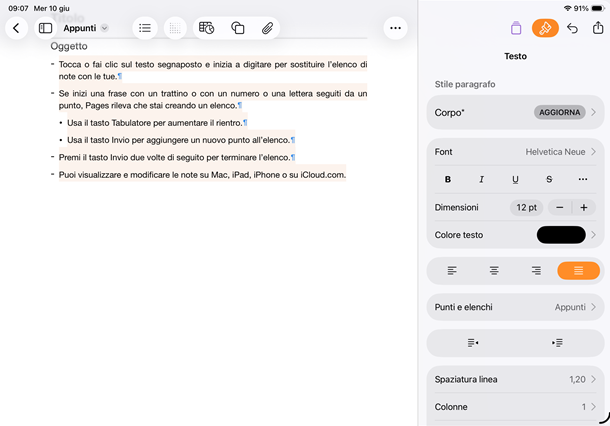
Task: Tap the 09:07 clock in status bar
Action: pyautogui.click(x=18, y=8)
